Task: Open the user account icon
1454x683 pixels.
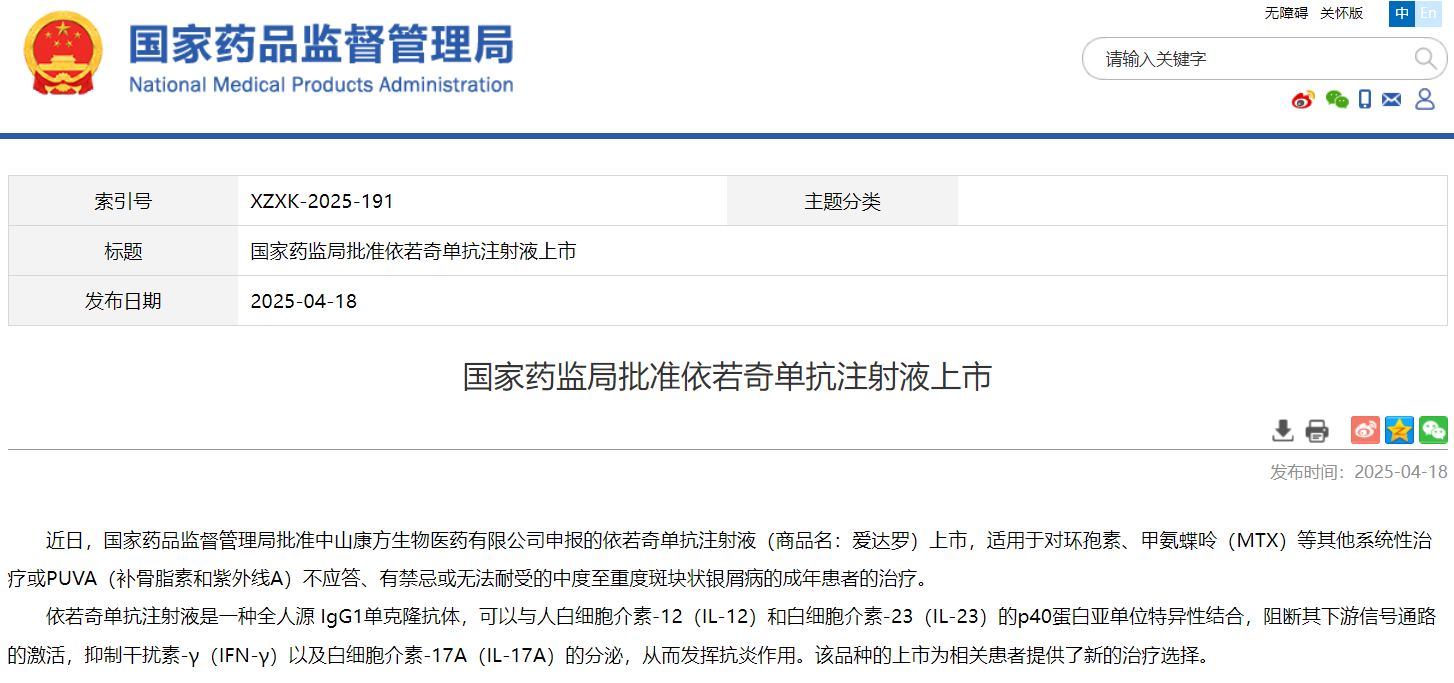Action: 1422,99
